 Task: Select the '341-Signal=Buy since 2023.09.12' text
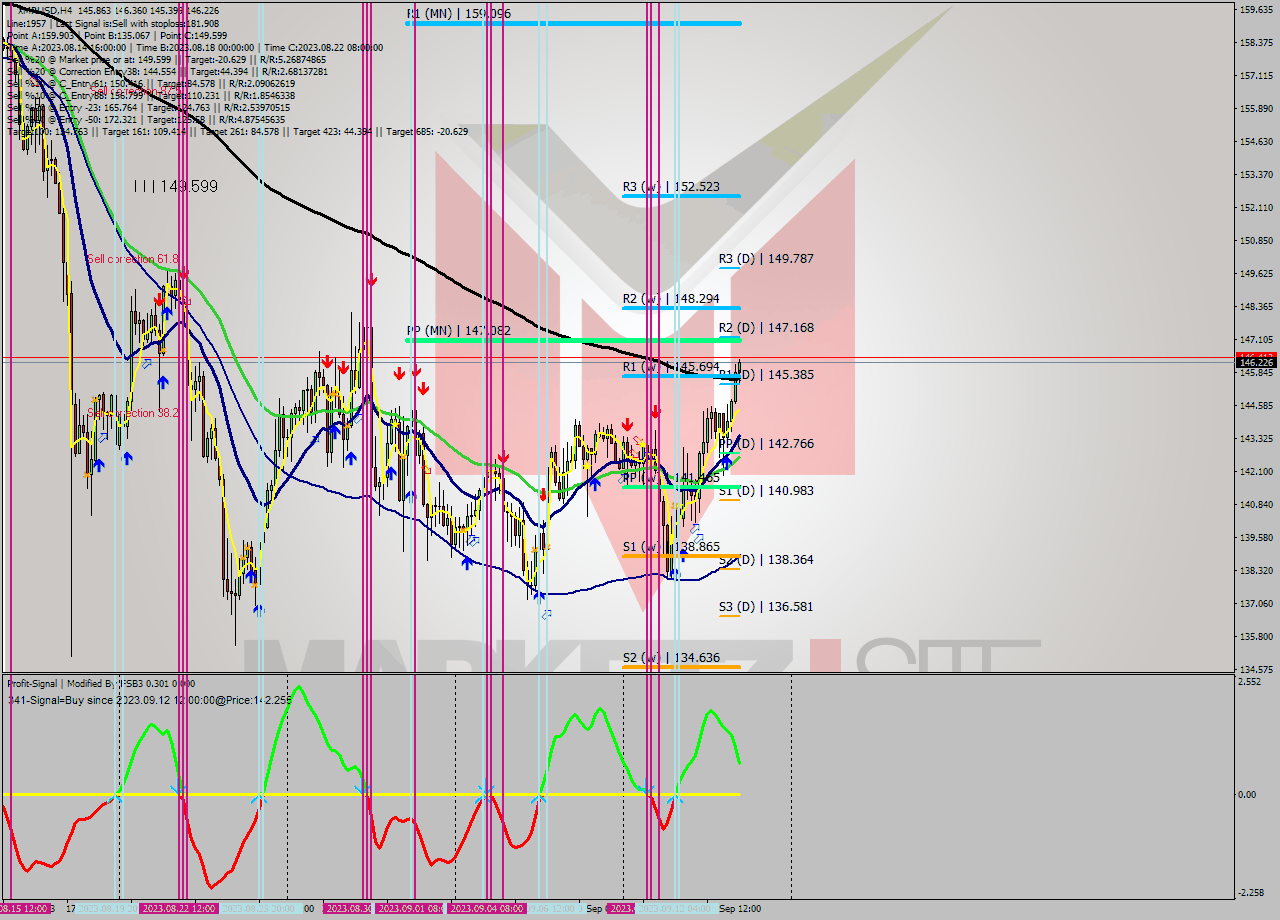(x=148, y=700)
